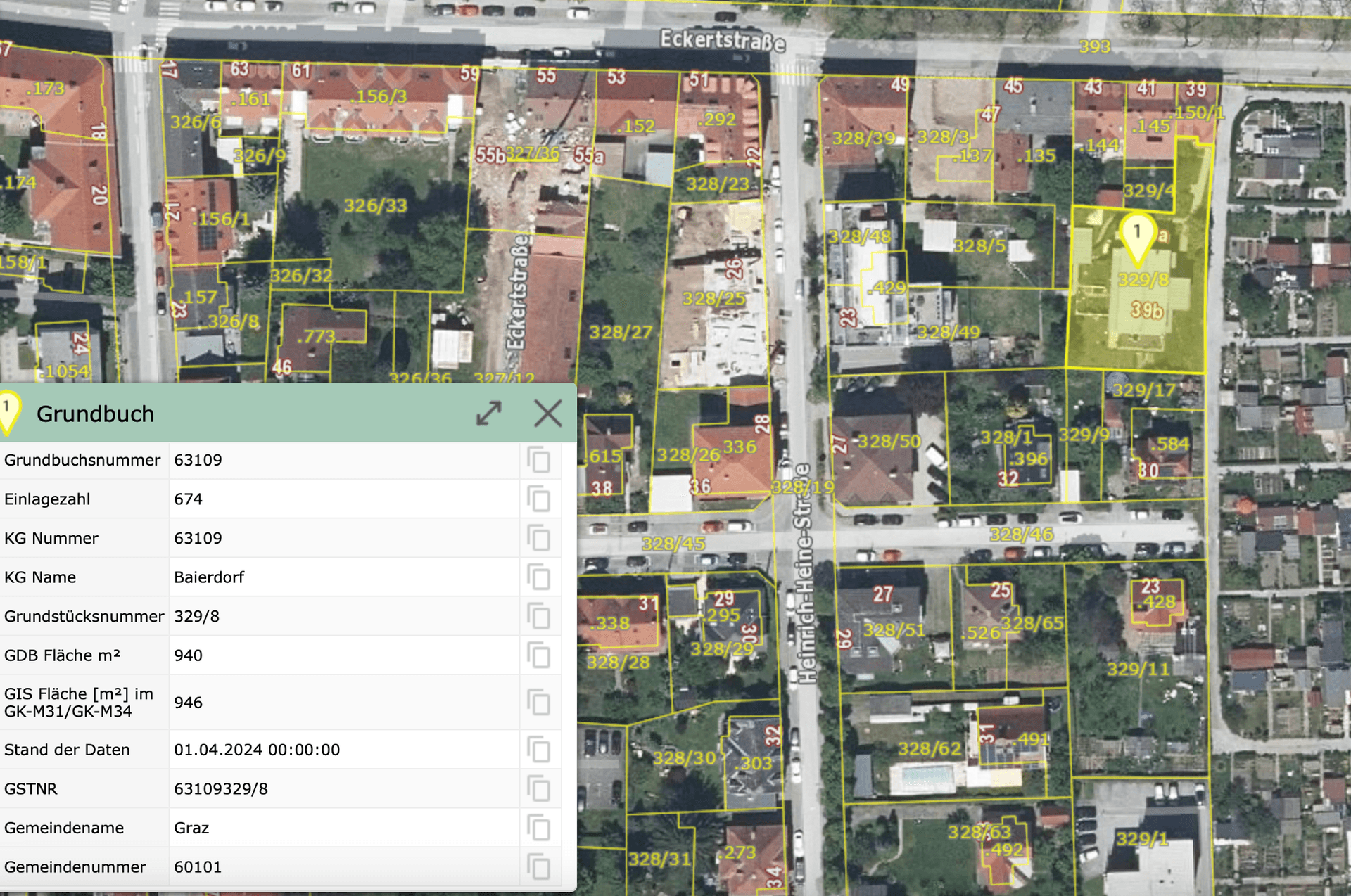Select parcel 329/11 on the map

(1138, 669)
